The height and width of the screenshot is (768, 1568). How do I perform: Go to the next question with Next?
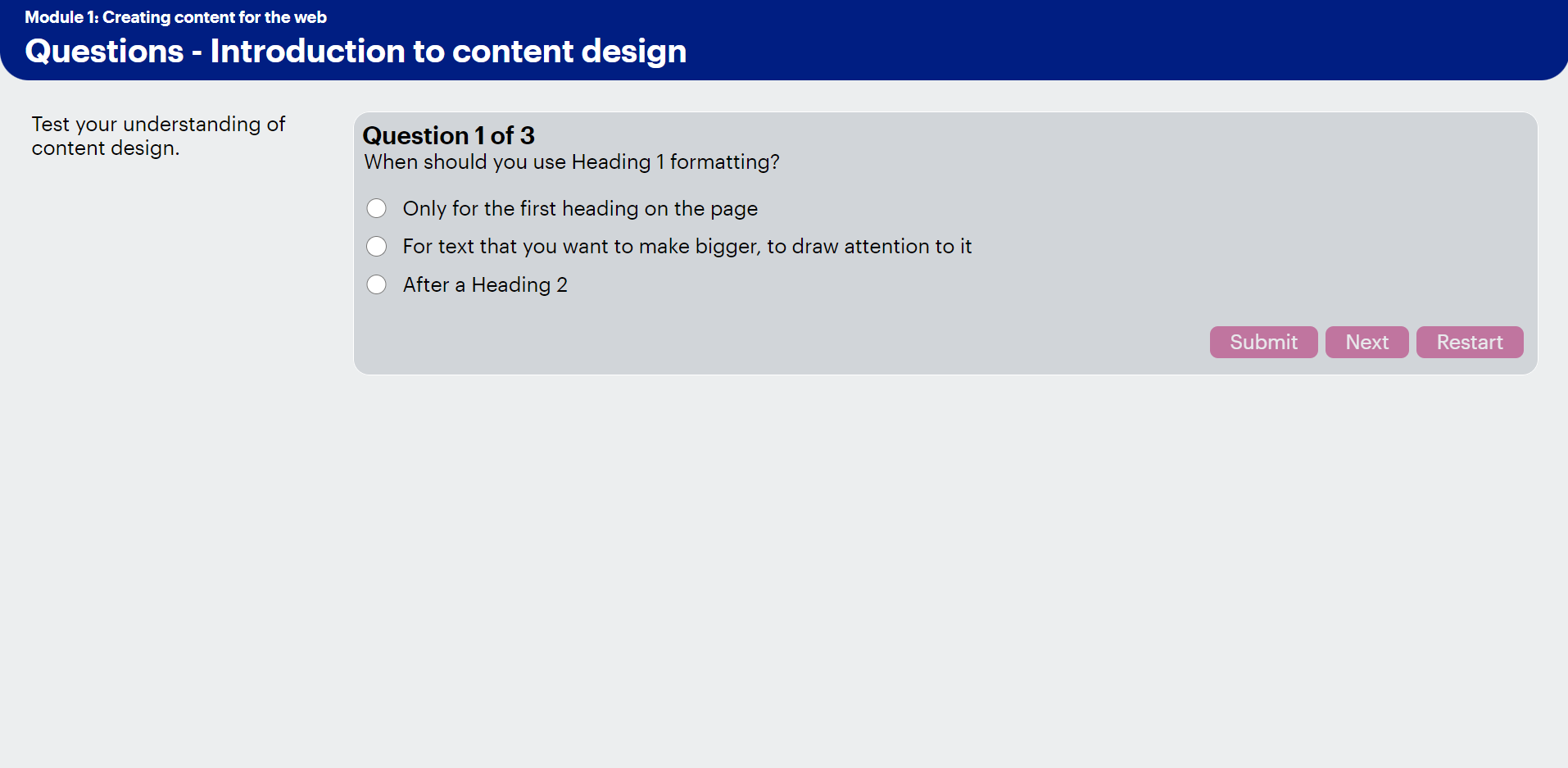click(1366, 342)
